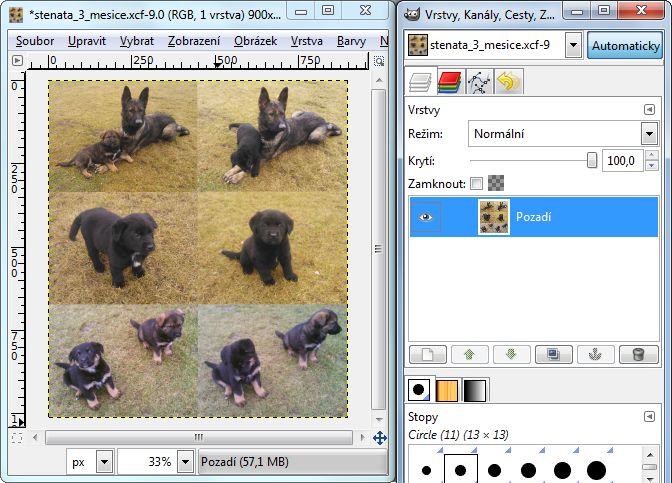Click the Pozadí layer name
The height and width of the screenshot is (483, 672).
coord(533,217)
